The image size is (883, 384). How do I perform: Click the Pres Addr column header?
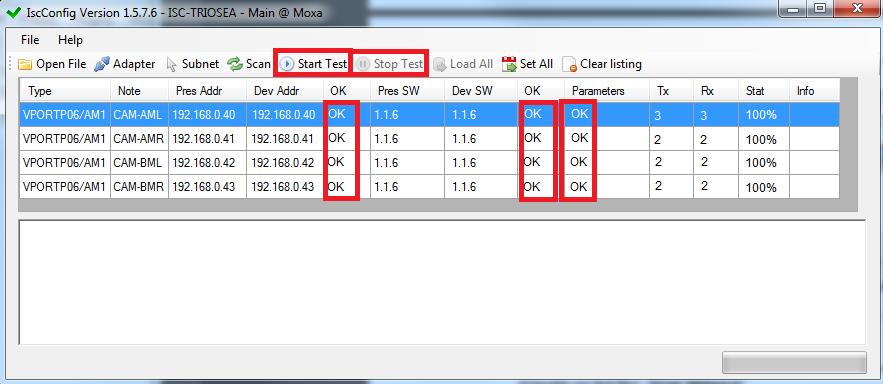point(207,91)
